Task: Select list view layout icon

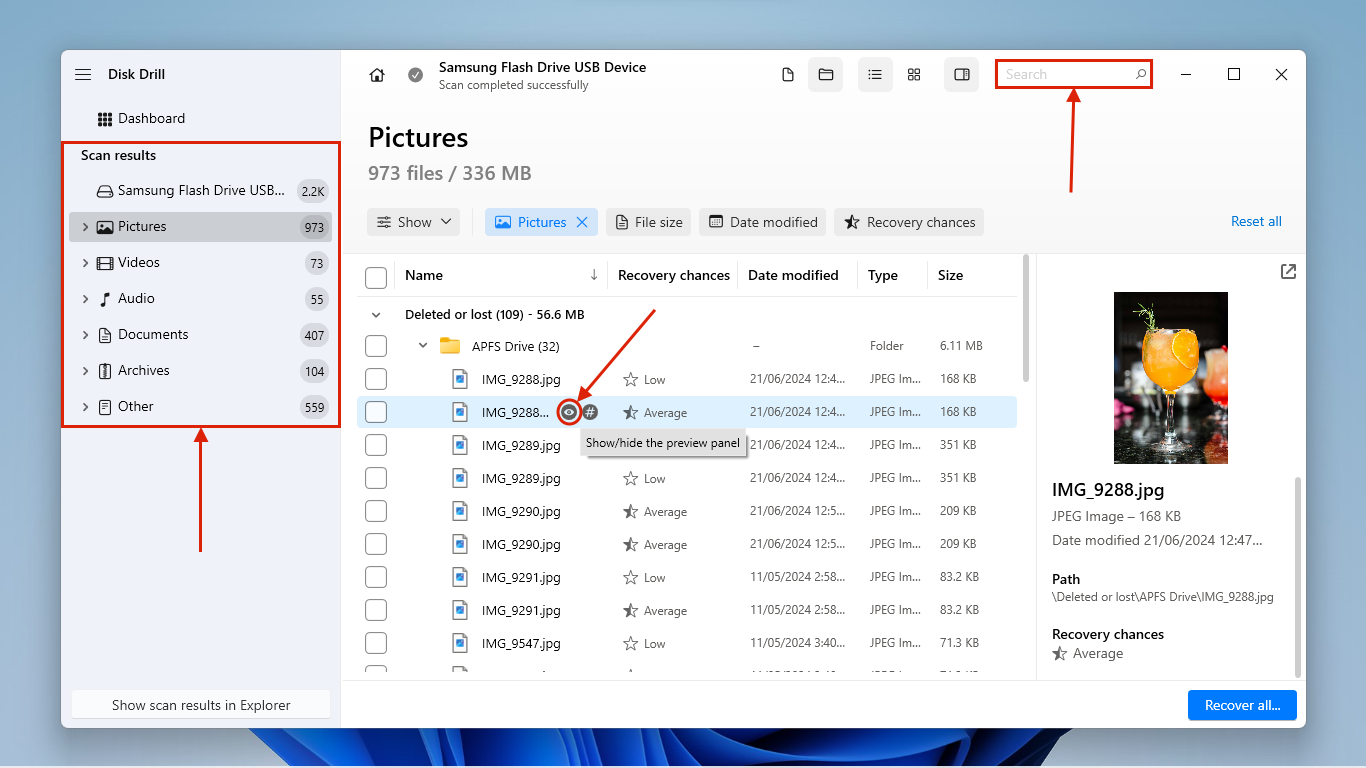Action: pos(875,75)
